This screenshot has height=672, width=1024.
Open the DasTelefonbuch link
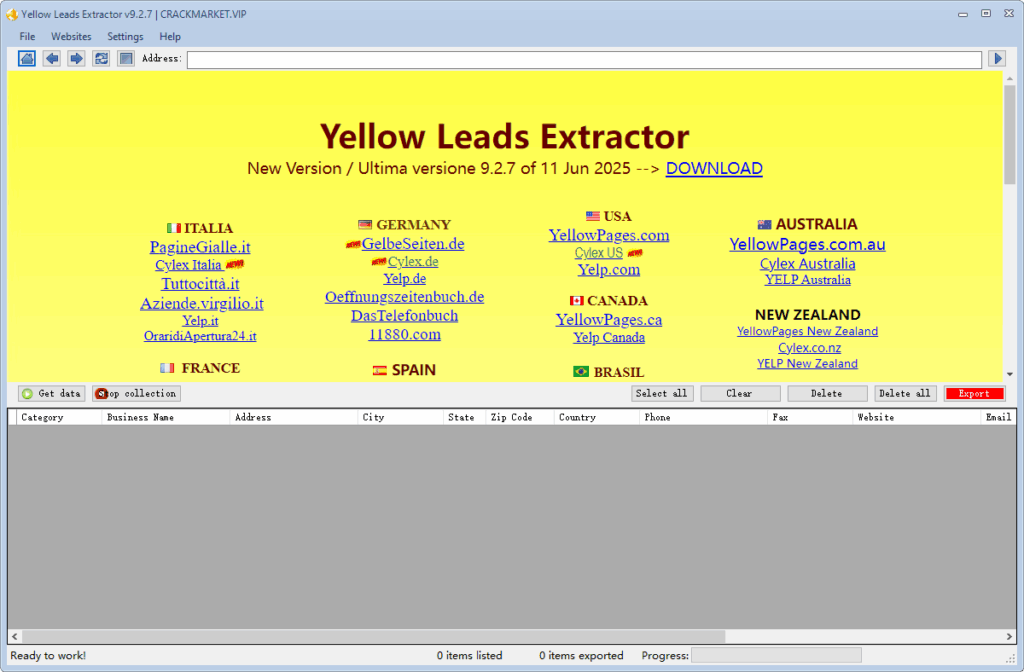click(404, 315)
